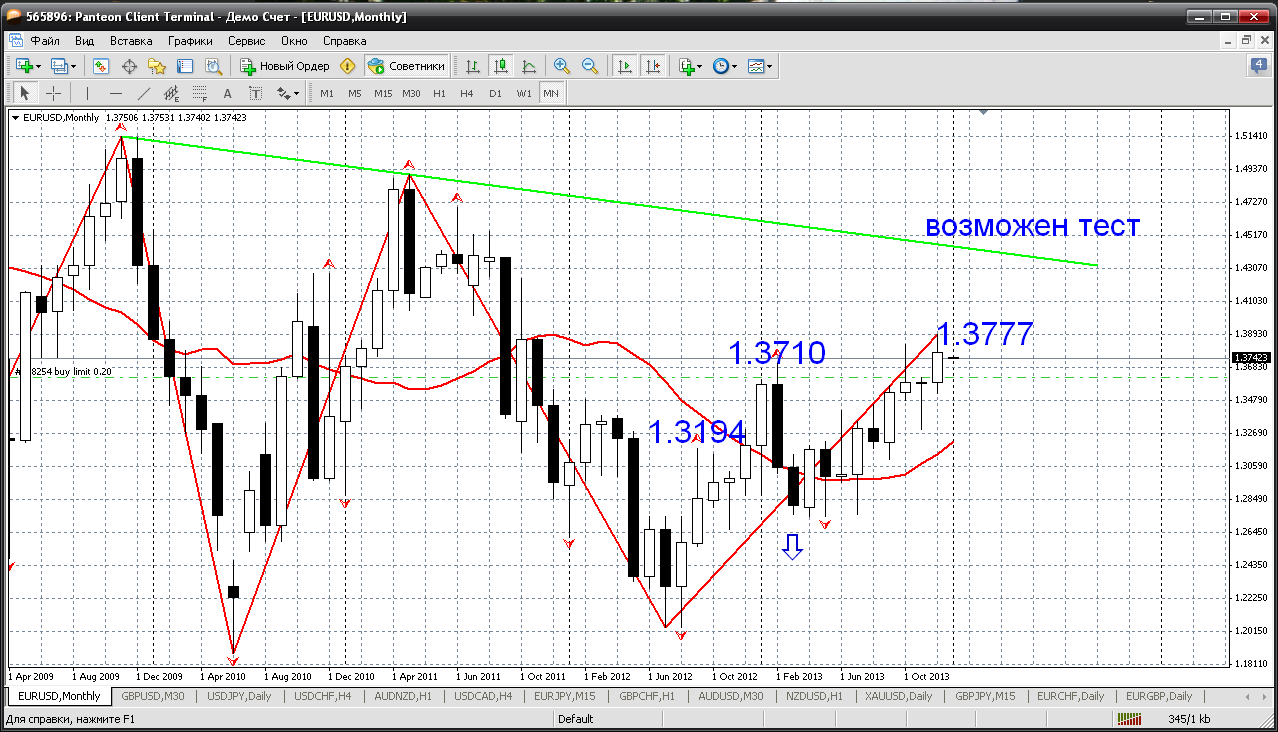This screenshot has width=1278, height=732.
Task: Click connection status bars icon in status bar
Action: (x=1130, y=719)
